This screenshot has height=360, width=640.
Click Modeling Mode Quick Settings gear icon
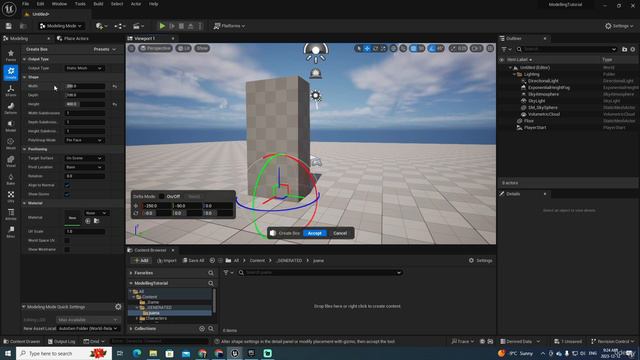tap(118, 307)
